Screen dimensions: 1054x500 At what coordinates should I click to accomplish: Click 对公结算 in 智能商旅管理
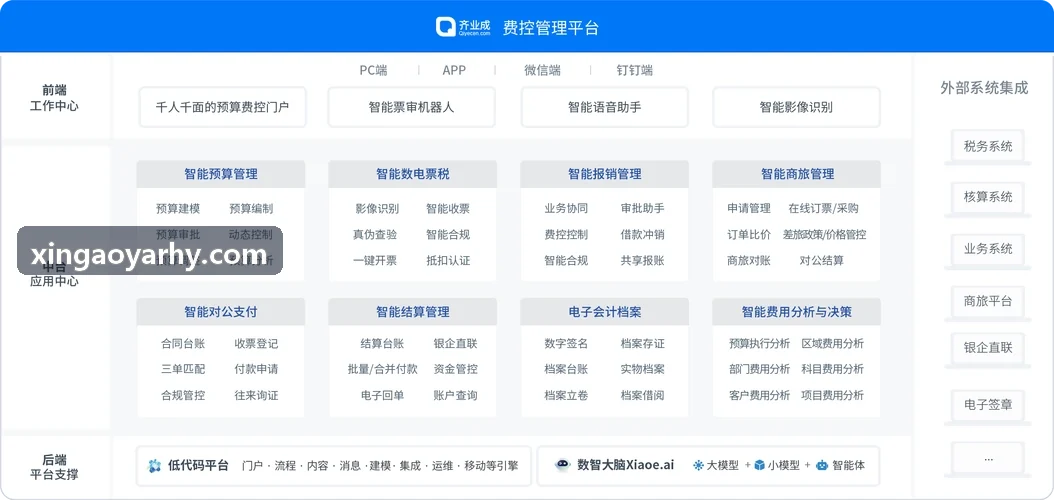(x=821, y=261)
